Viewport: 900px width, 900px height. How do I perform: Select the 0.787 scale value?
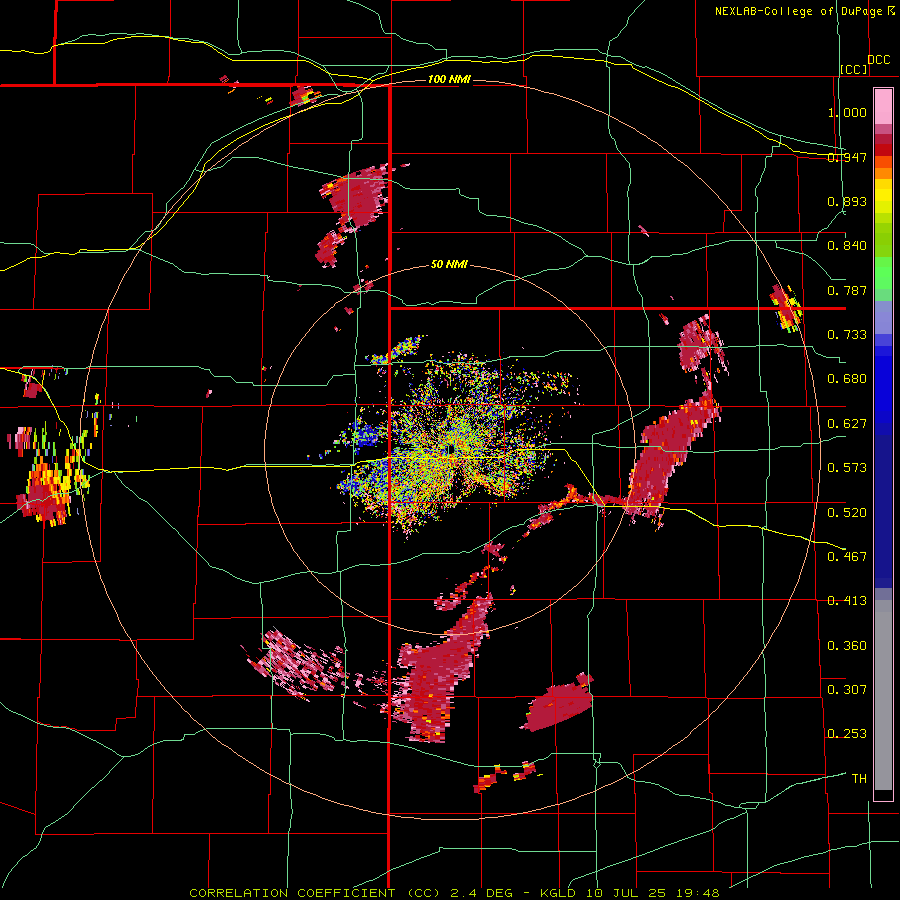[847, 290]
